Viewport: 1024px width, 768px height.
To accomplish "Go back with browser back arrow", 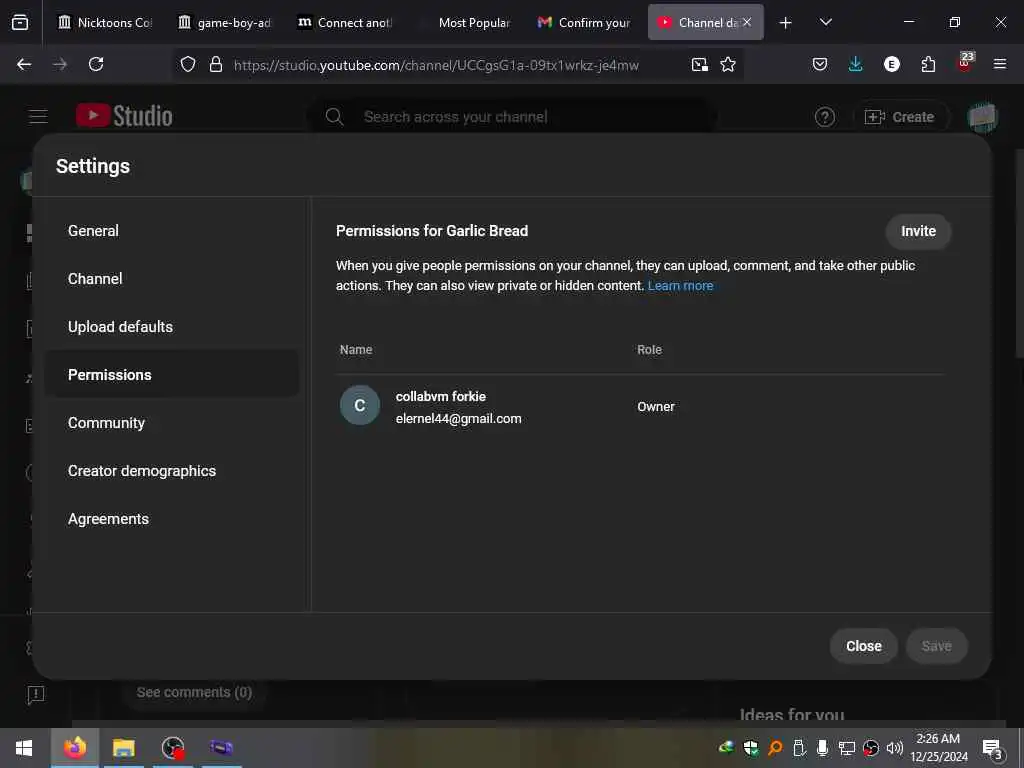I will click(x=24, y=64).
